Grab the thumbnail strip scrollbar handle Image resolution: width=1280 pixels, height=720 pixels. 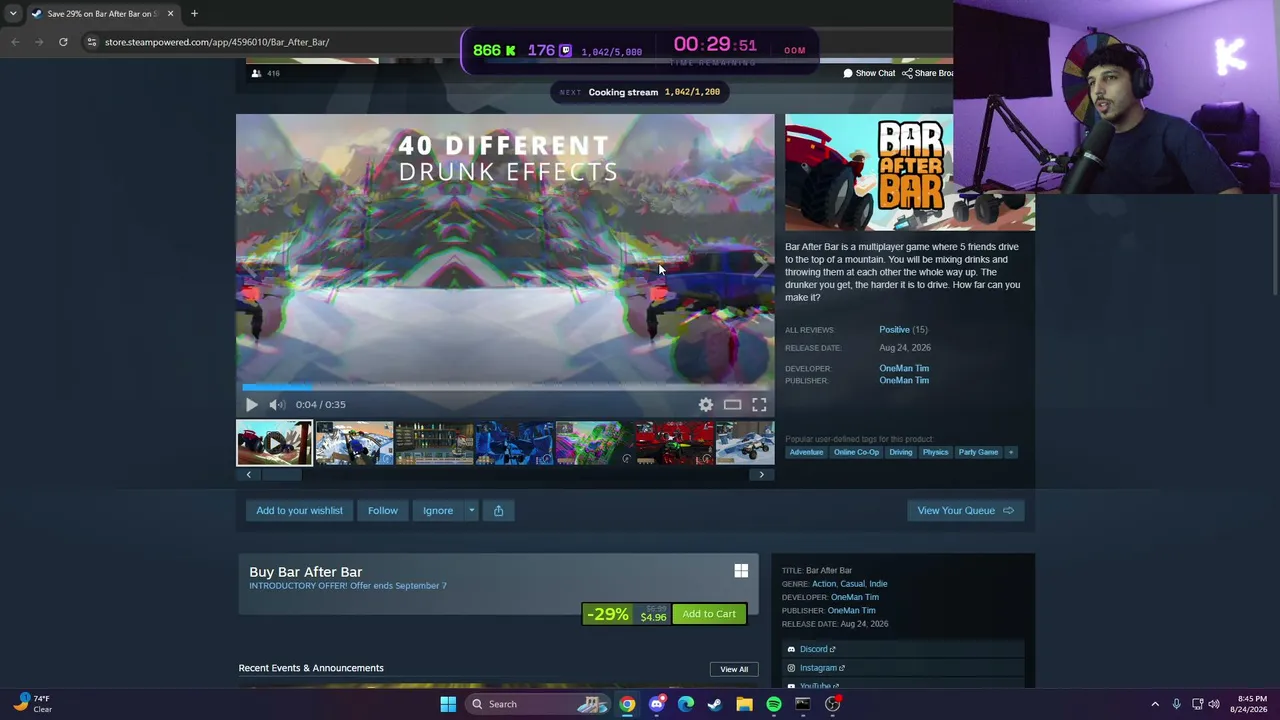282,475
